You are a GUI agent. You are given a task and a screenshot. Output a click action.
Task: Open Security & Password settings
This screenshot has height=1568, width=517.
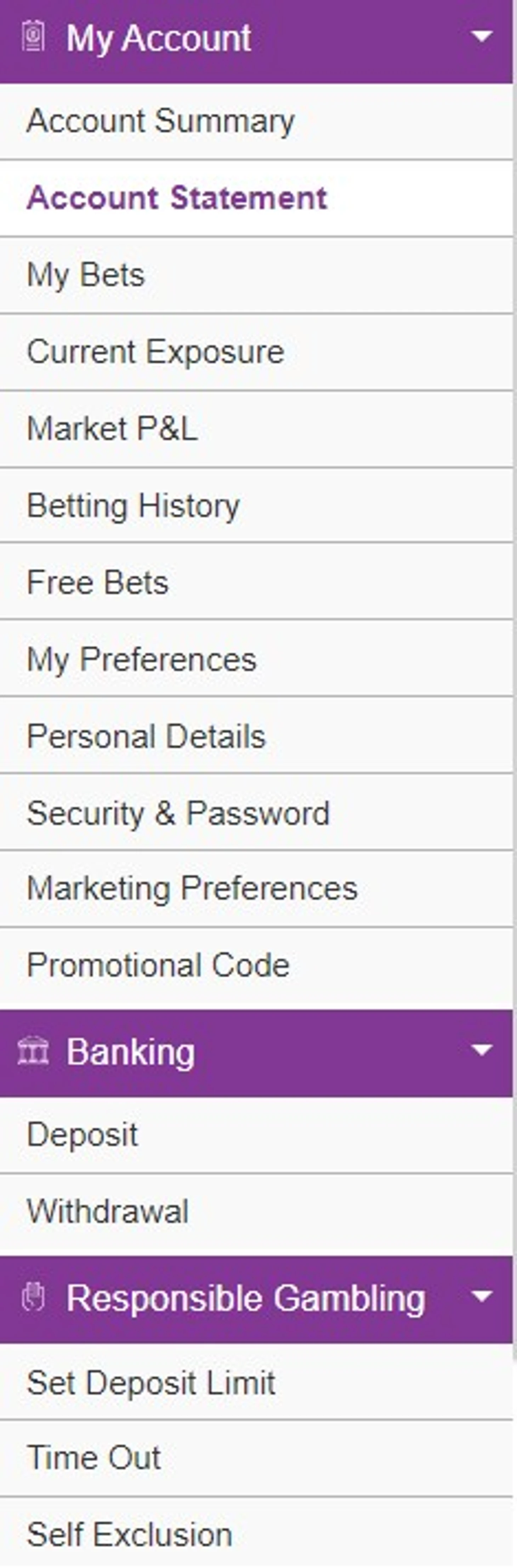256,813
